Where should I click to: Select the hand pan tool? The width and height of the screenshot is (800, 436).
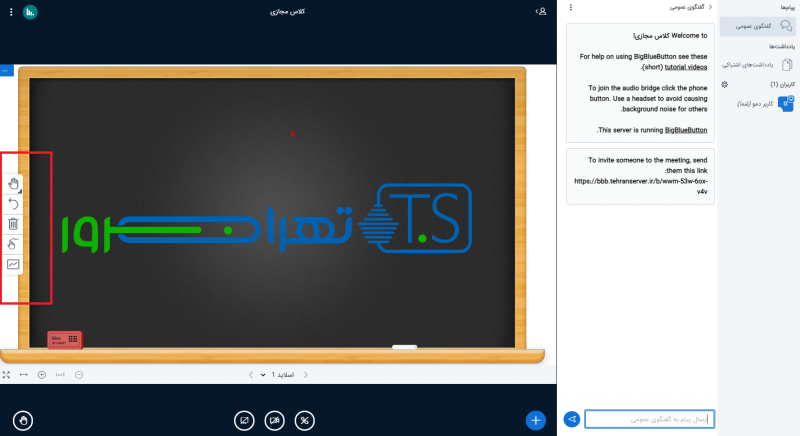pyautogui.click(x=13, y=183)
